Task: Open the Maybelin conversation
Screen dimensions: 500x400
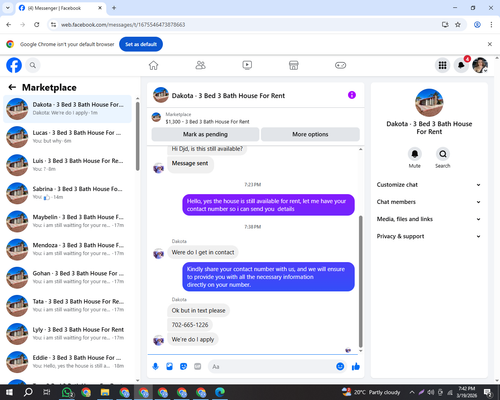Action: tap(67, 221)
